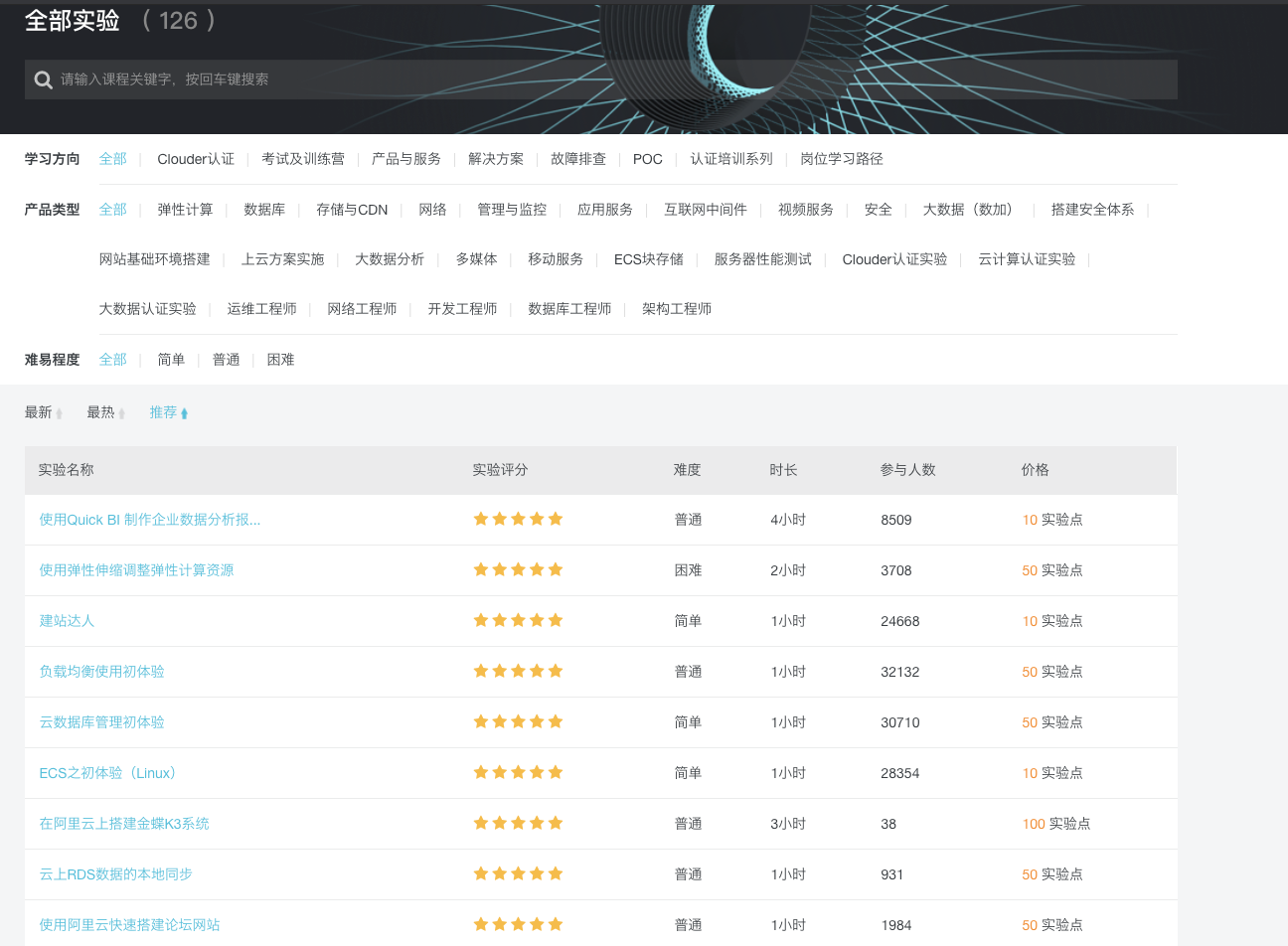Screen dimensions: 1288x946
Task: Select 全部 under 学习方向
Action: point(112,159)
